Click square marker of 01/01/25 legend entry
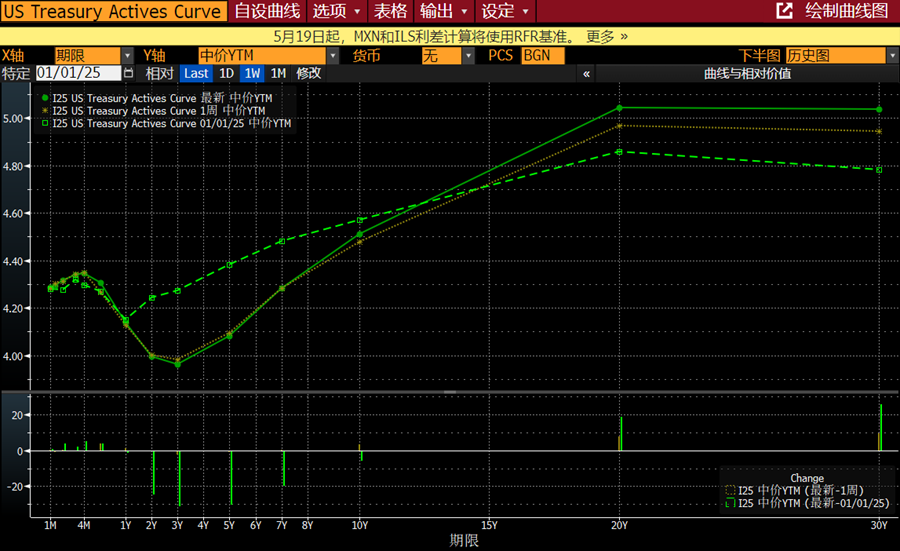This screenshot has width=900, height=551. pyautogui.click(x=45, y=123)
